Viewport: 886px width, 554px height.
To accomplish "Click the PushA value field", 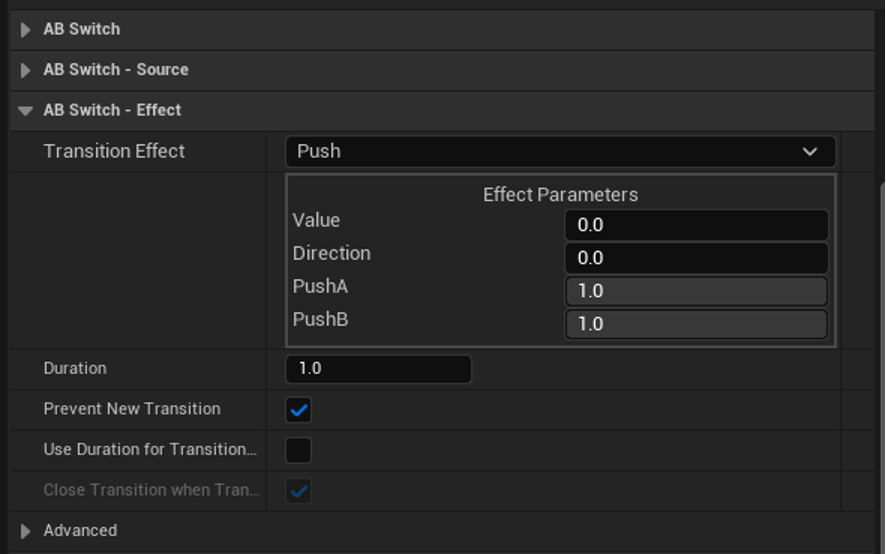I will [x=696, y=291].
